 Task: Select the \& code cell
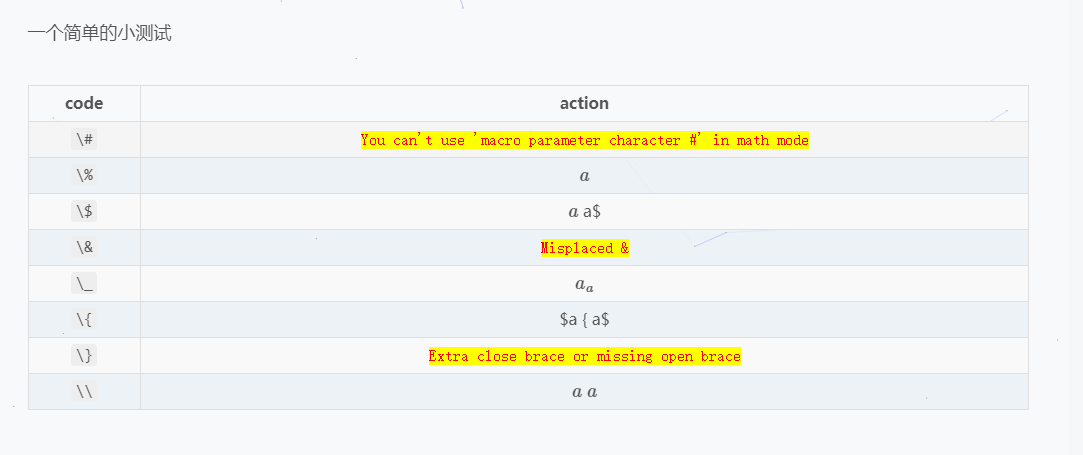(x=84, y=248)
